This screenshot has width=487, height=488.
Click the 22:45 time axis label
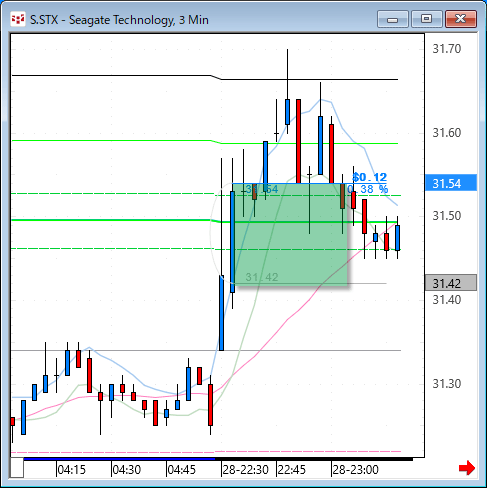292,470
